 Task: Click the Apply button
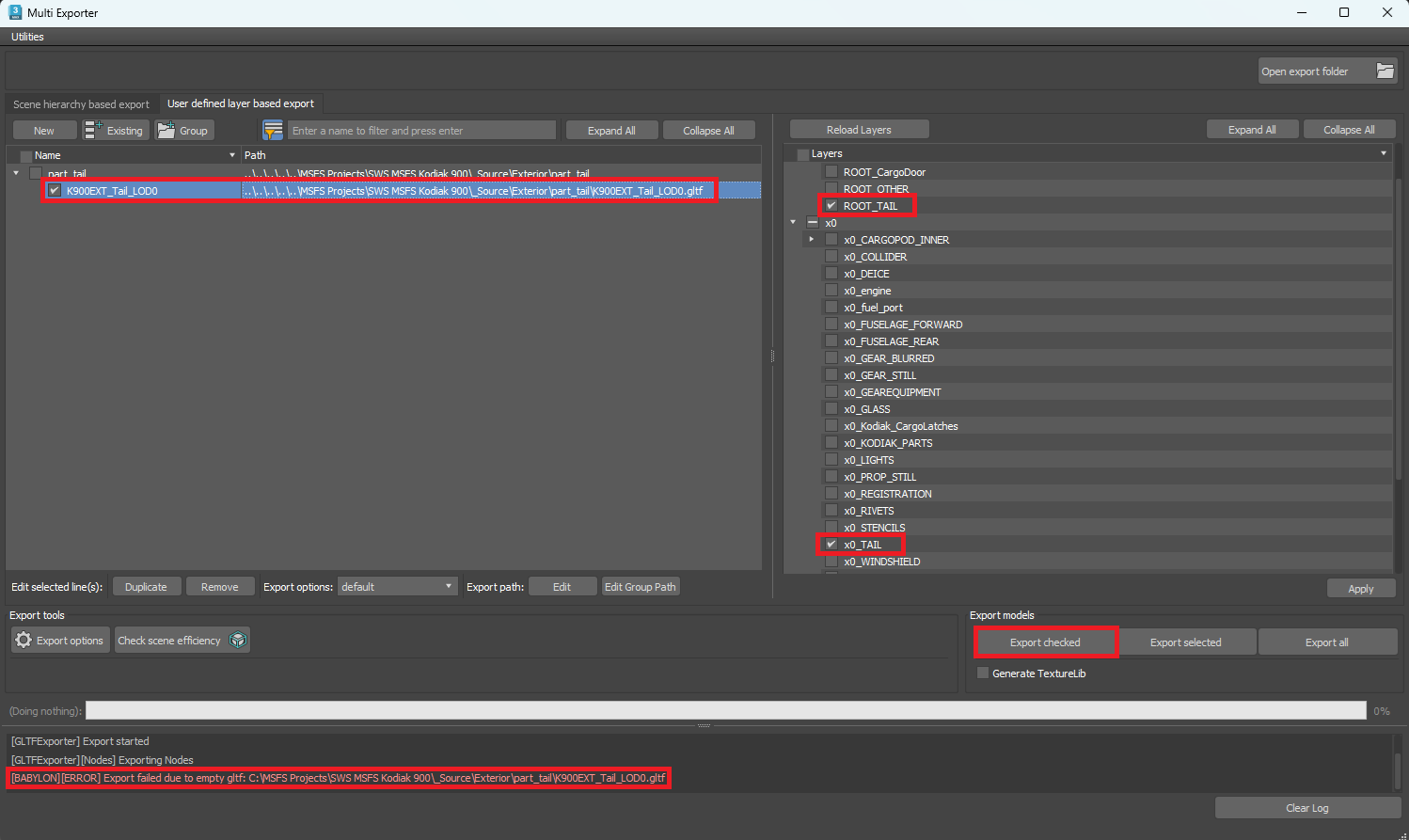pos(1360,589)
